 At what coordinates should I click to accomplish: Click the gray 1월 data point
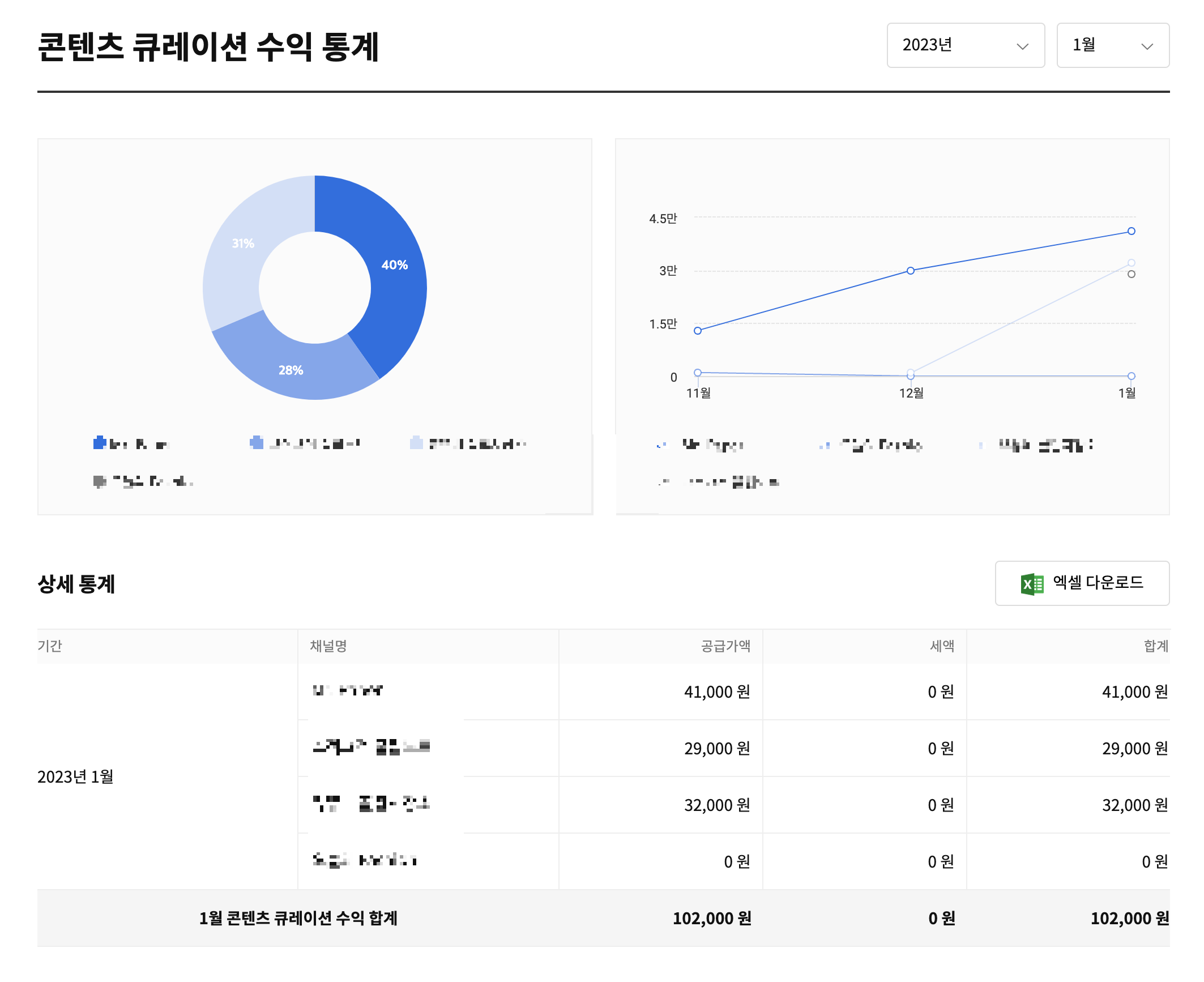coord(1131,274)
